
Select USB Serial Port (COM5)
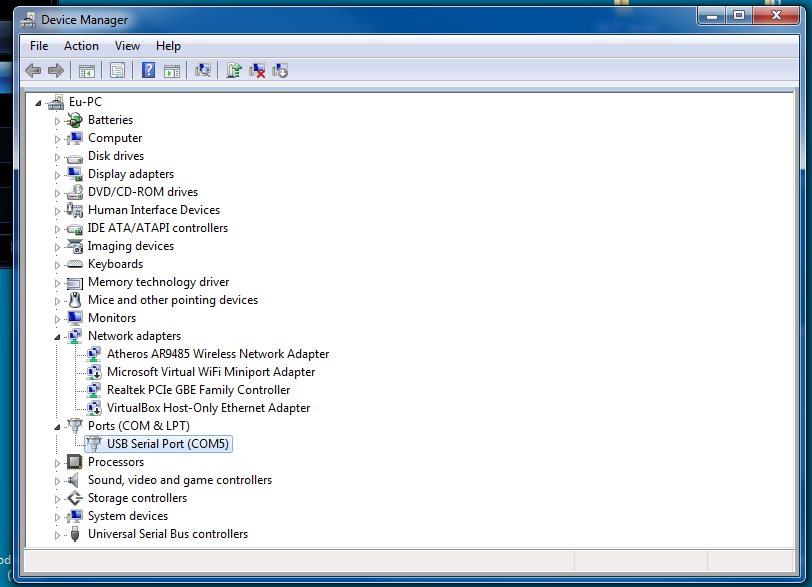(168, 444)
